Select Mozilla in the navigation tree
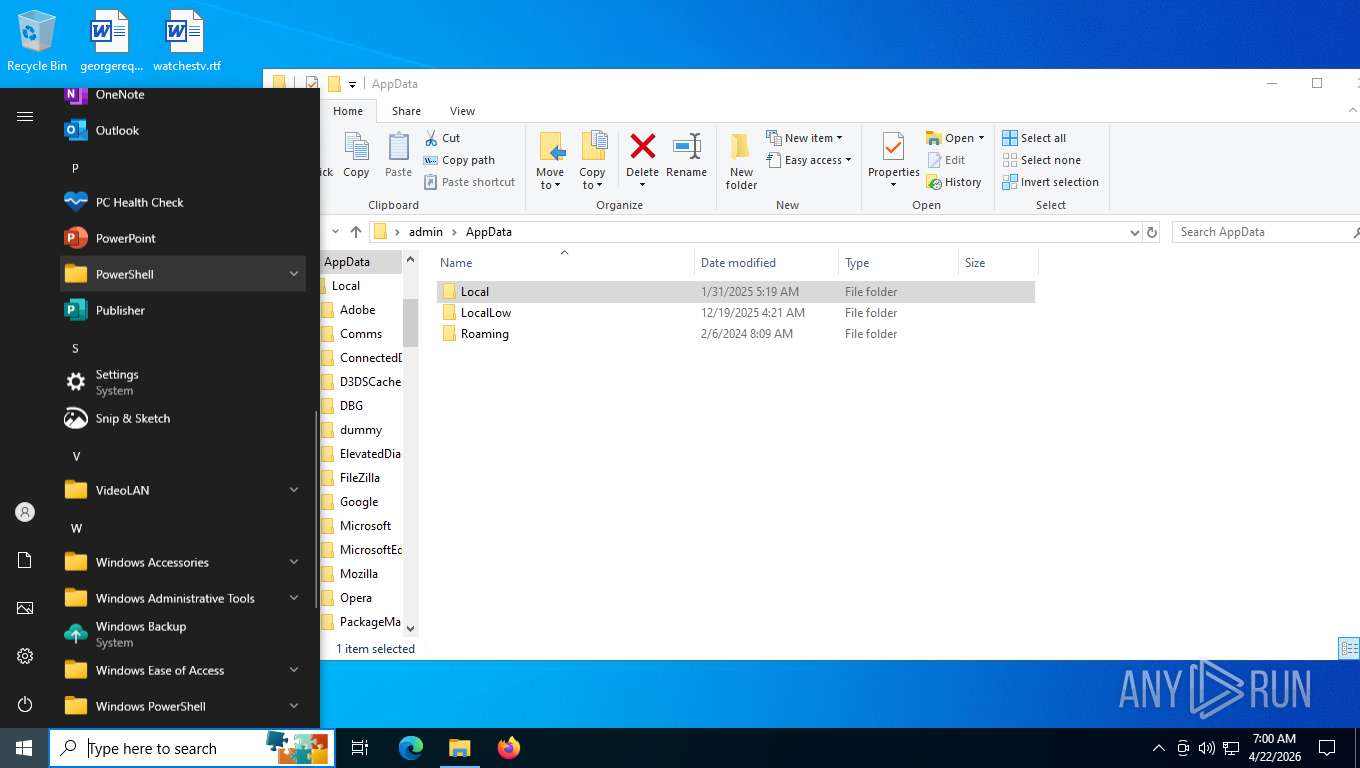 (x=359, y=574)
